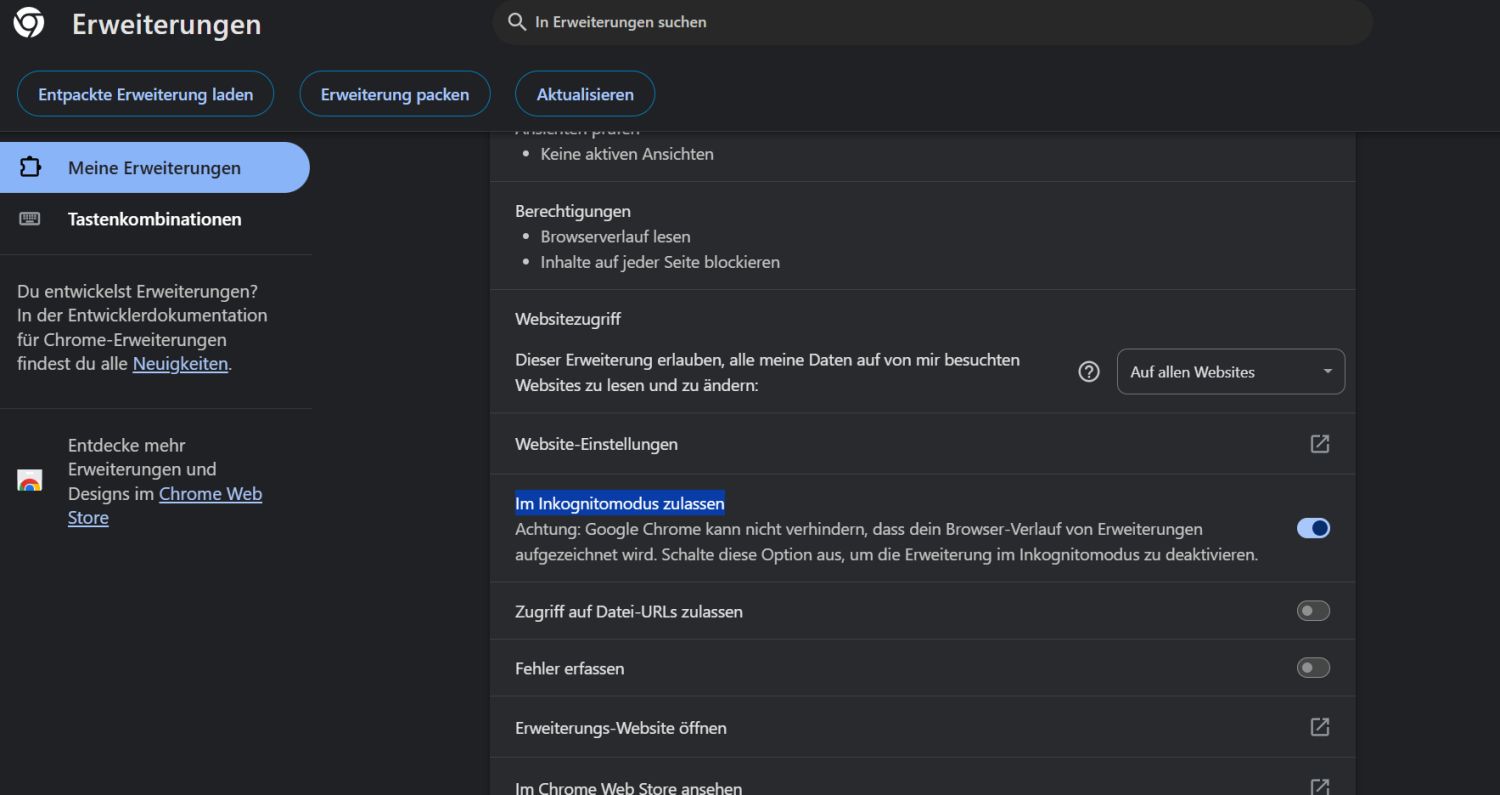Image resolution: width=1500 pixels, height=795 pixels.
Task: Click the search magnifier icon
Action: coord(517,22)
